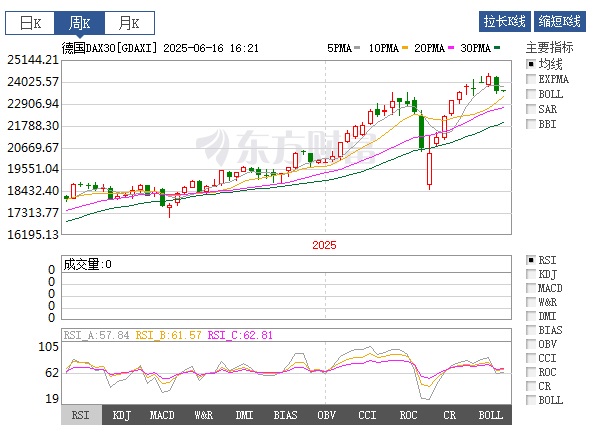Click the RSI_C:62.81 value label
Screen dimensions: 595x436
point(240,335)
